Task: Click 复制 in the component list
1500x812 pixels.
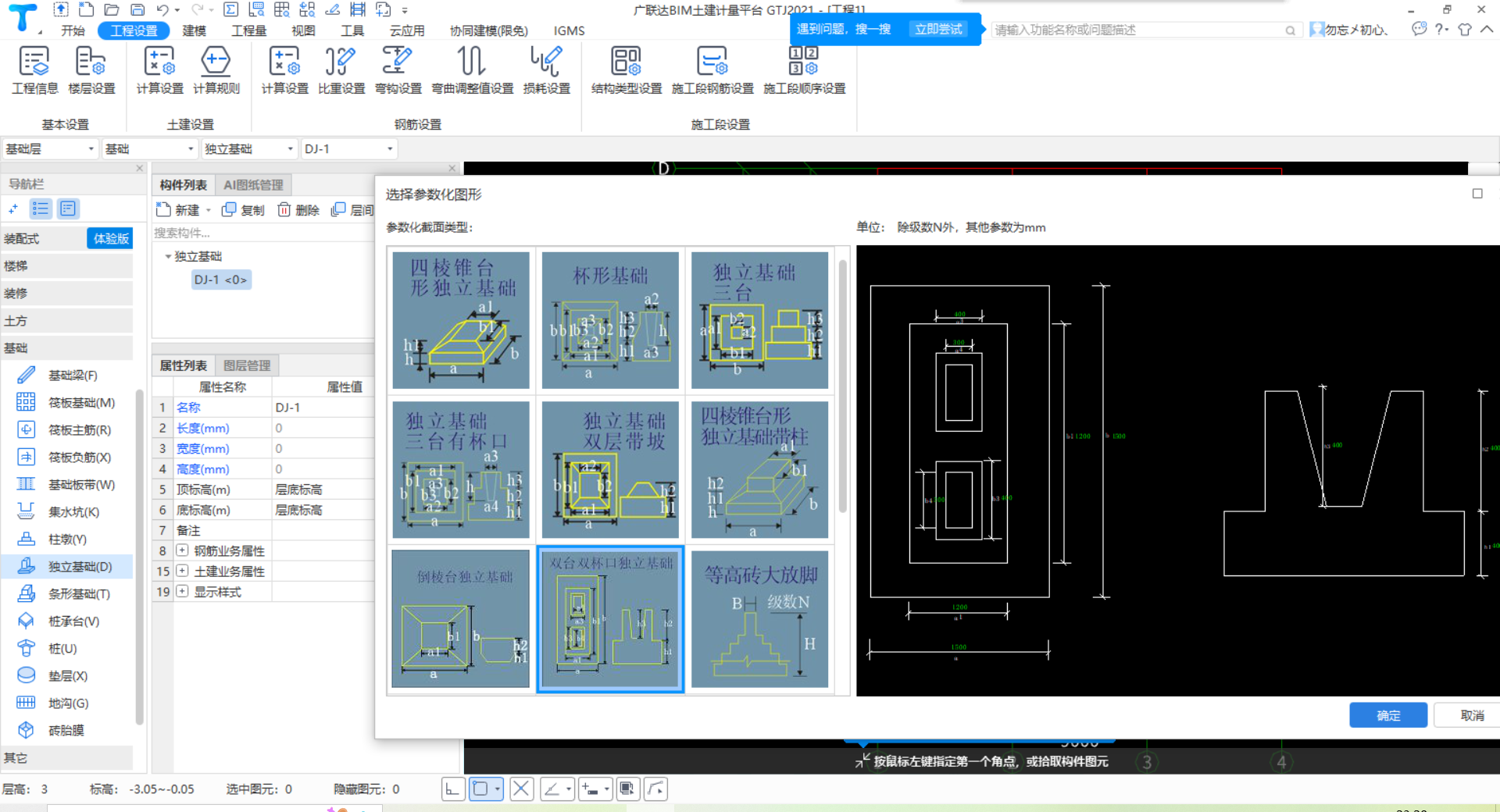Action: click(x=244, y=210)
